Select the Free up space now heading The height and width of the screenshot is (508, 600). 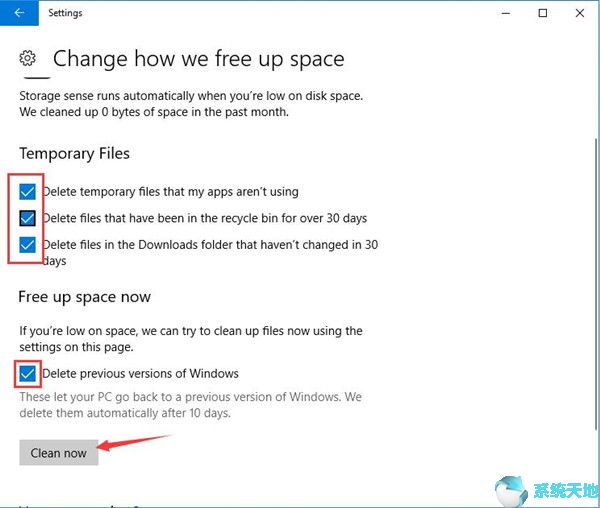pos(82,297)
